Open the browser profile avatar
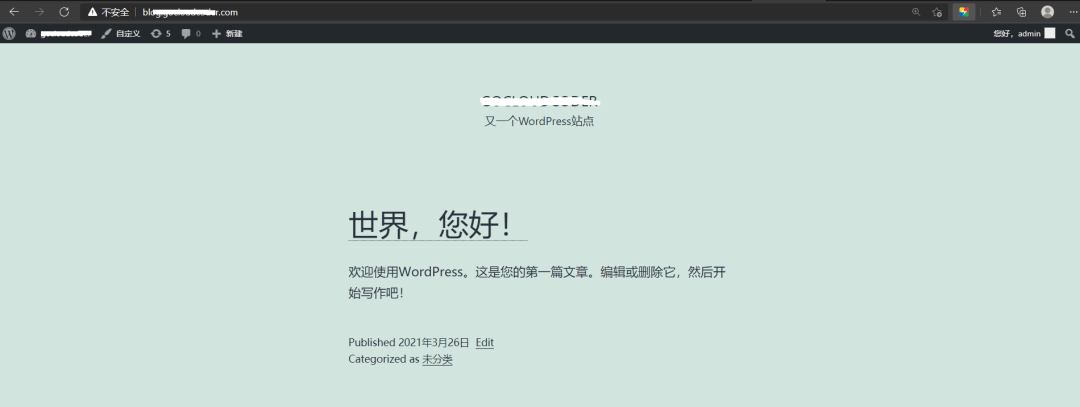Screen dimensions: 1080x407 coord(1048,12)
